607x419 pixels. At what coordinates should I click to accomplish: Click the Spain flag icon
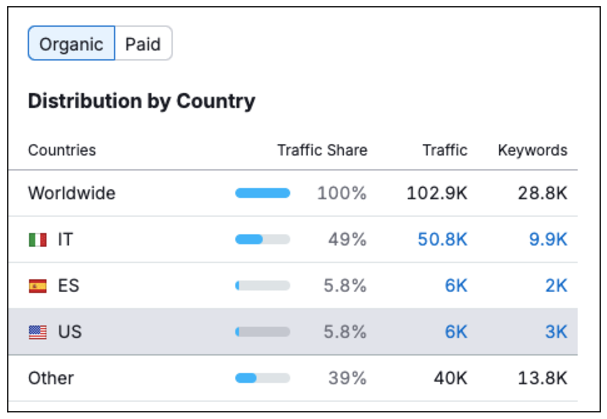pos(38,286)
